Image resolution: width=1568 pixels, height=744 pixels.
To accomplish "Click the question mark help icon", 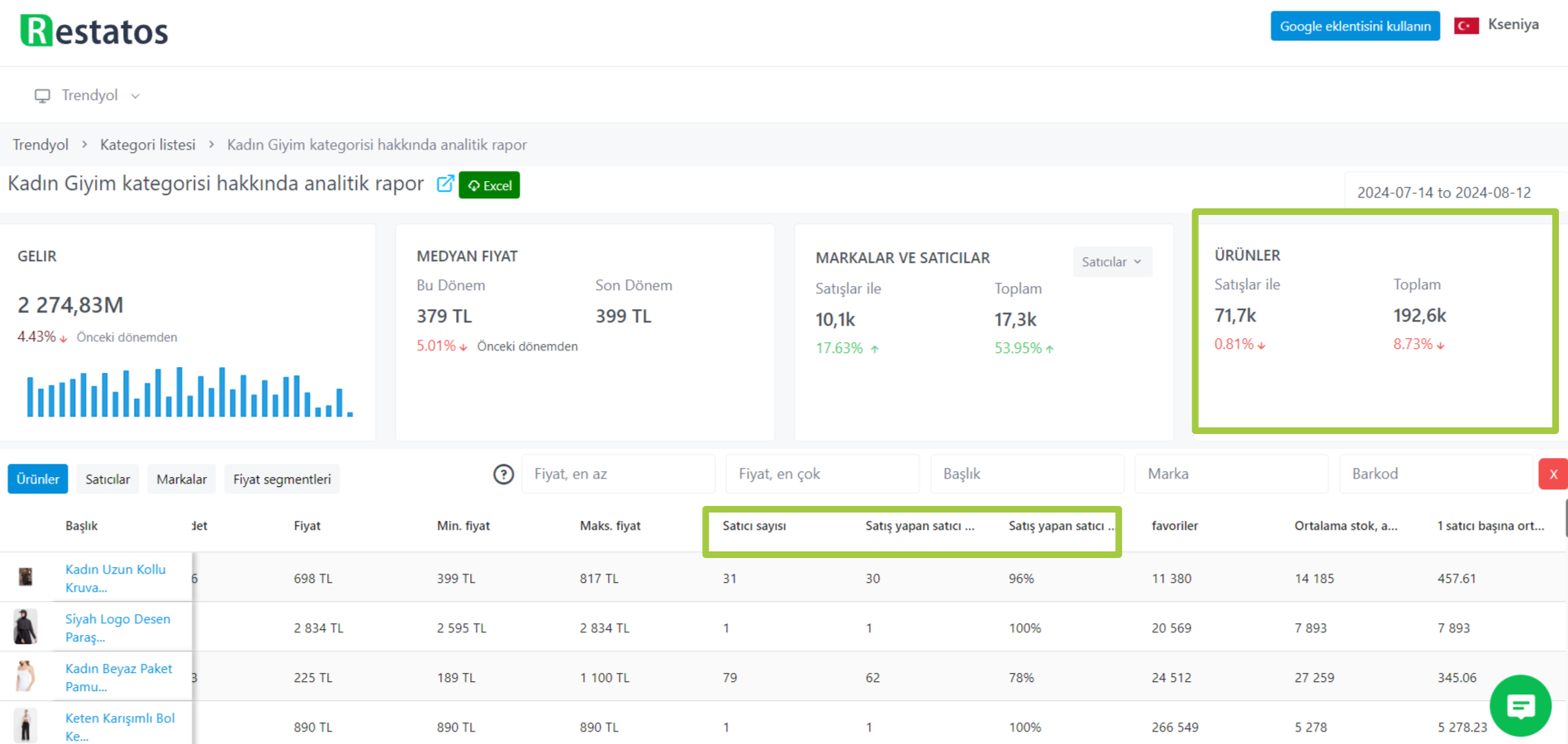I will pyautogui.click(x=504, y=475).
